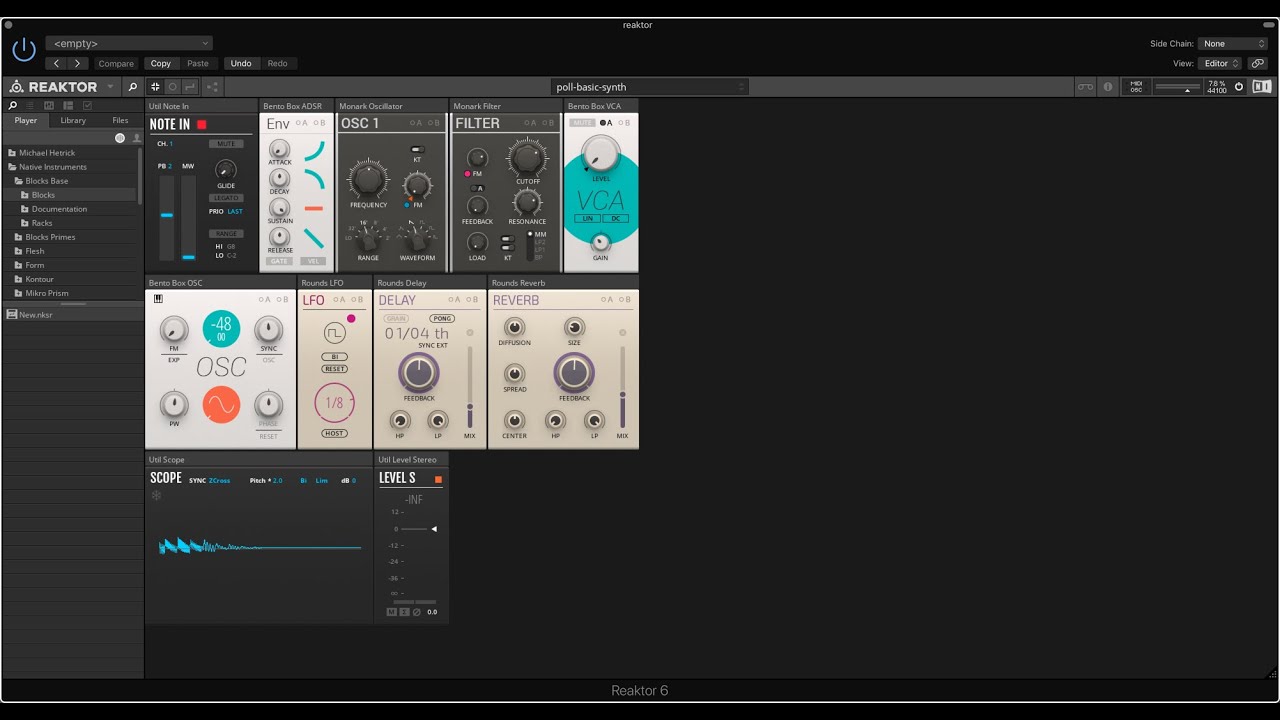The image size is (1280, 720).
Task: Click the Compare button
Action: 116,63
